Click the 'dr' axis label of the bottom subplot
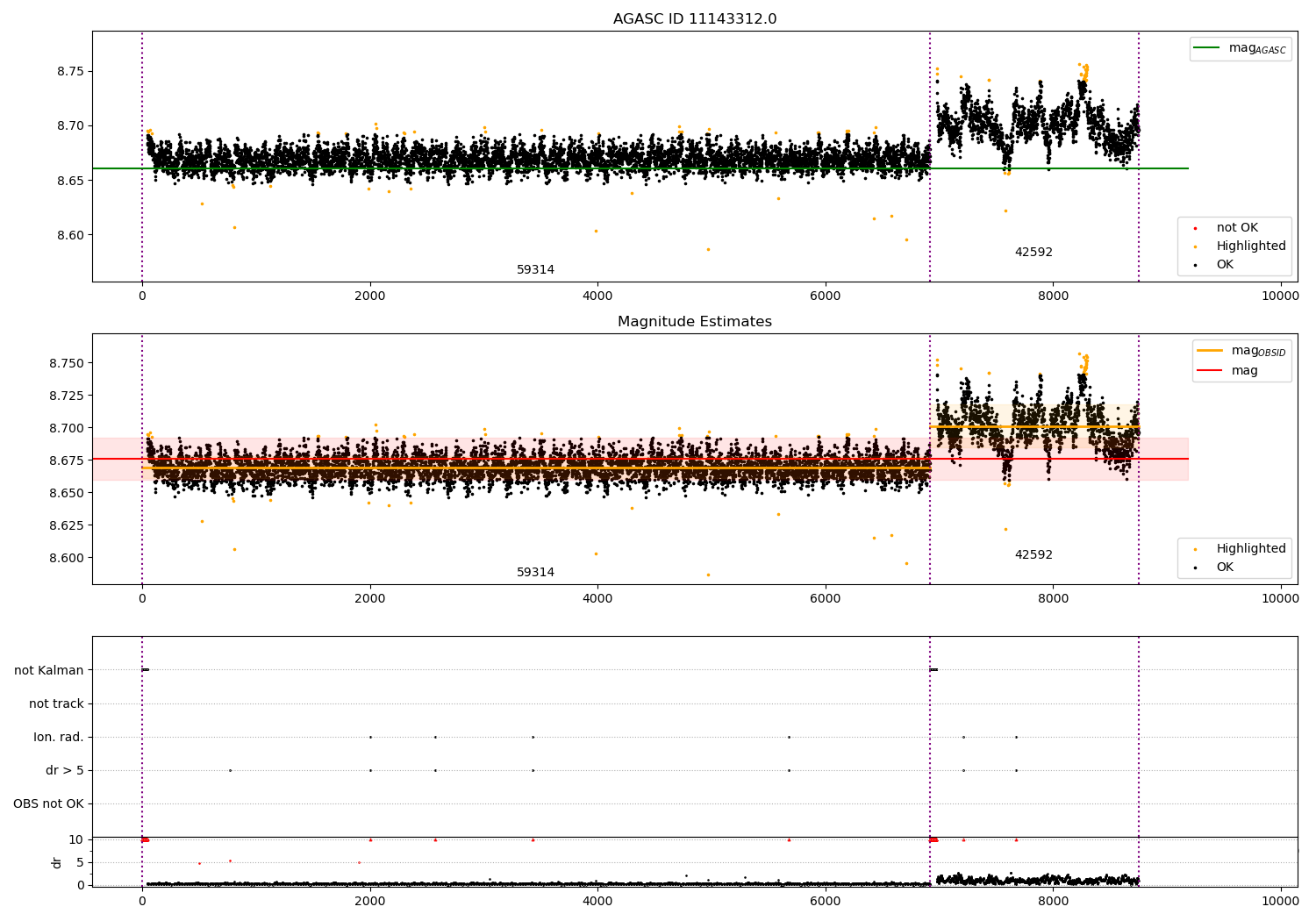This screenshot has width=1316, height=921. coord(57,862)
